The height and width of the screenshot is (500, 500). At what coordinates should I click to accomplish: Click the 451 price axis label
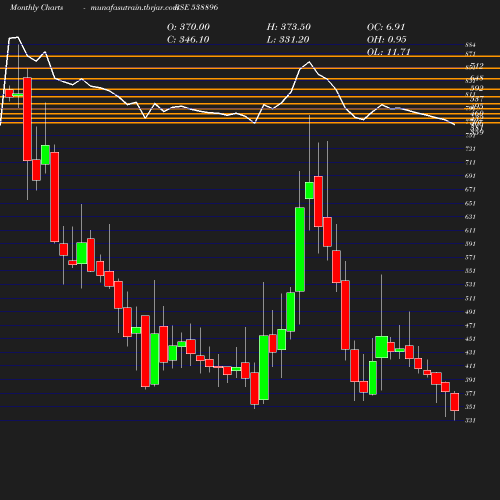click(470, 339)
